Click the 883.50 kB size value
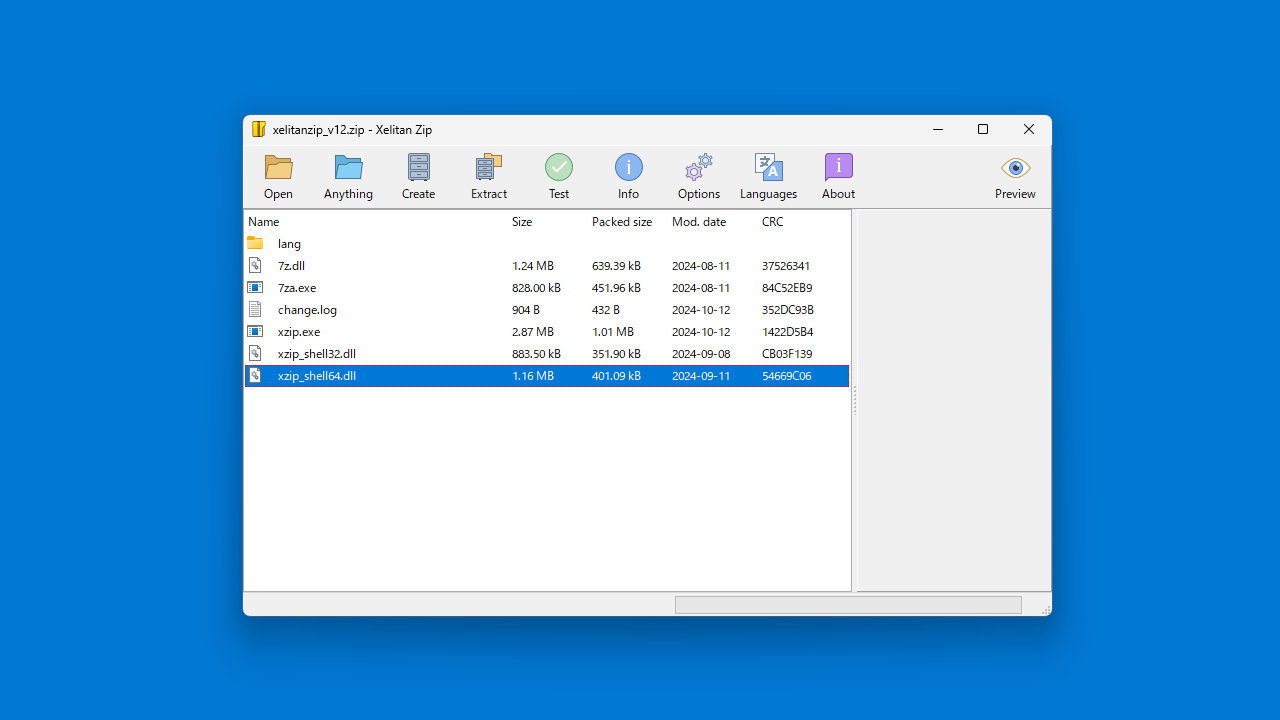 click(x=536, y=354)
